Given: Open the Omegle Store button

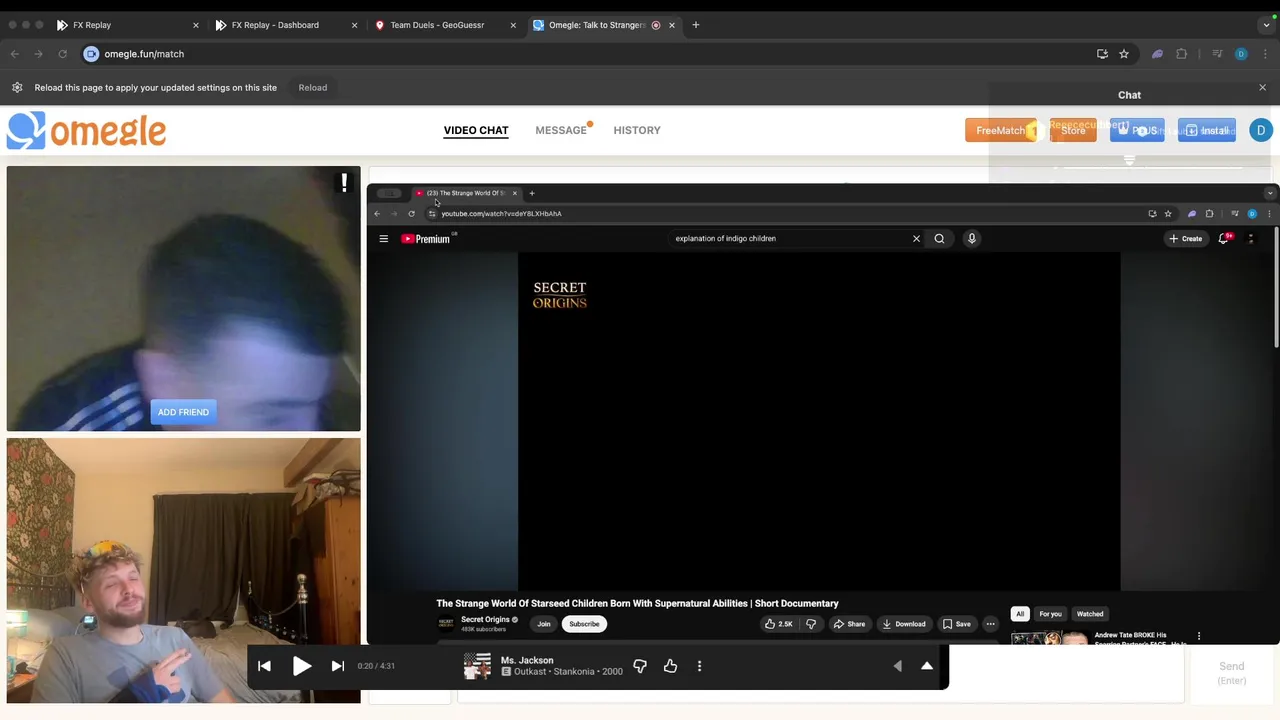Looking at the screenshot, I should [x=1073, y=130].
